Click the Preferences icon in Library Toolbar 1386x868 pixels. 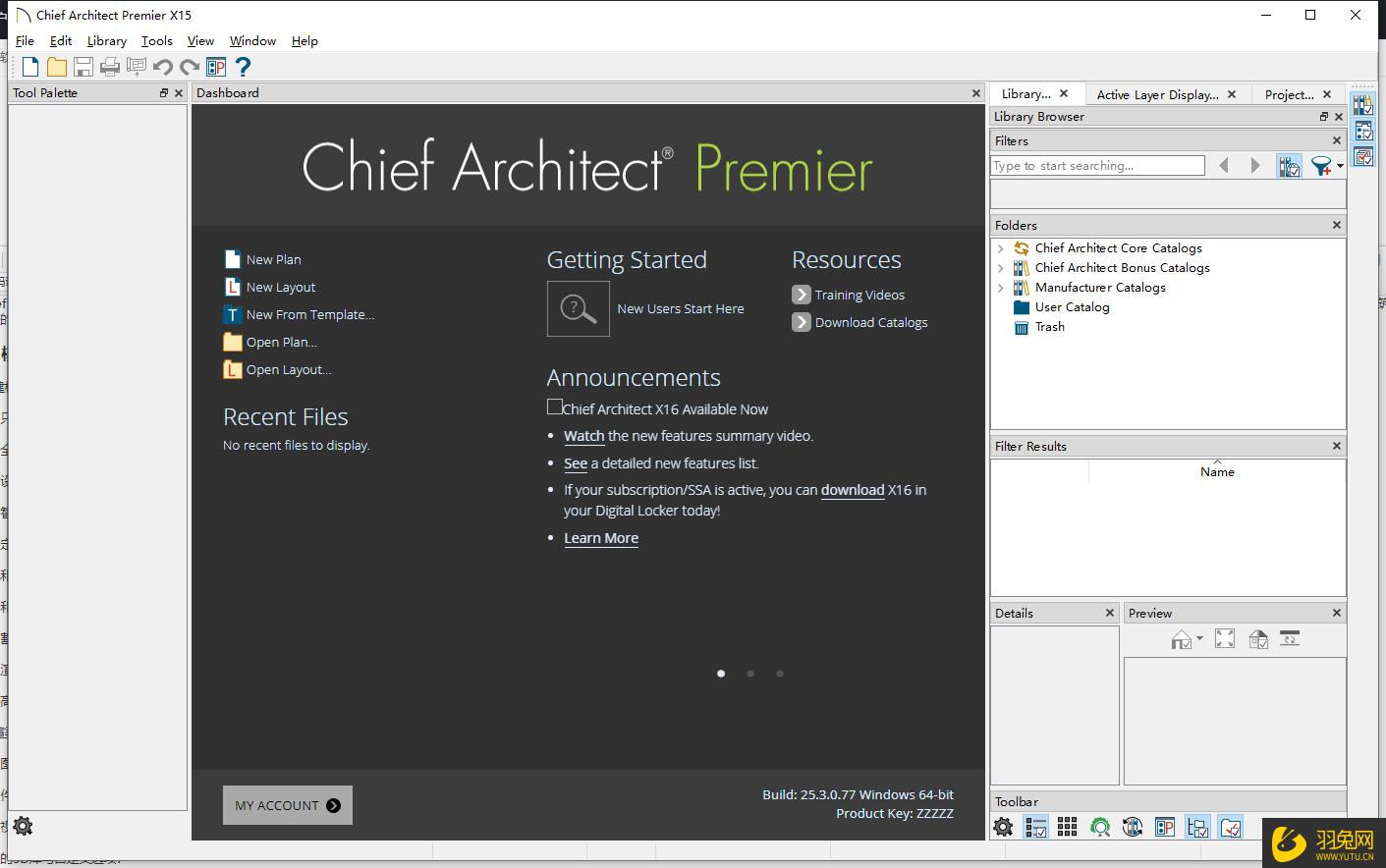[x=1165, y=827]
